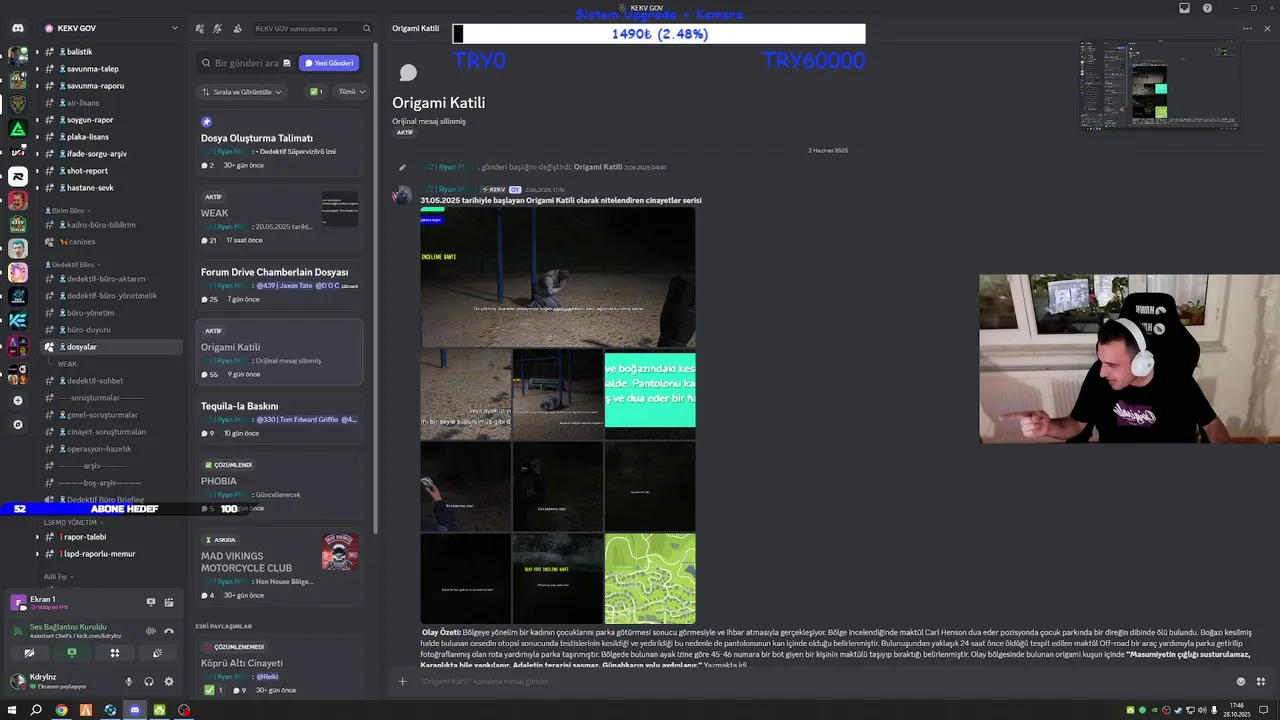
Task: Toggle checkmark reaction on Köprü Altı Cinayeti
Action: (x=214, y=690)
